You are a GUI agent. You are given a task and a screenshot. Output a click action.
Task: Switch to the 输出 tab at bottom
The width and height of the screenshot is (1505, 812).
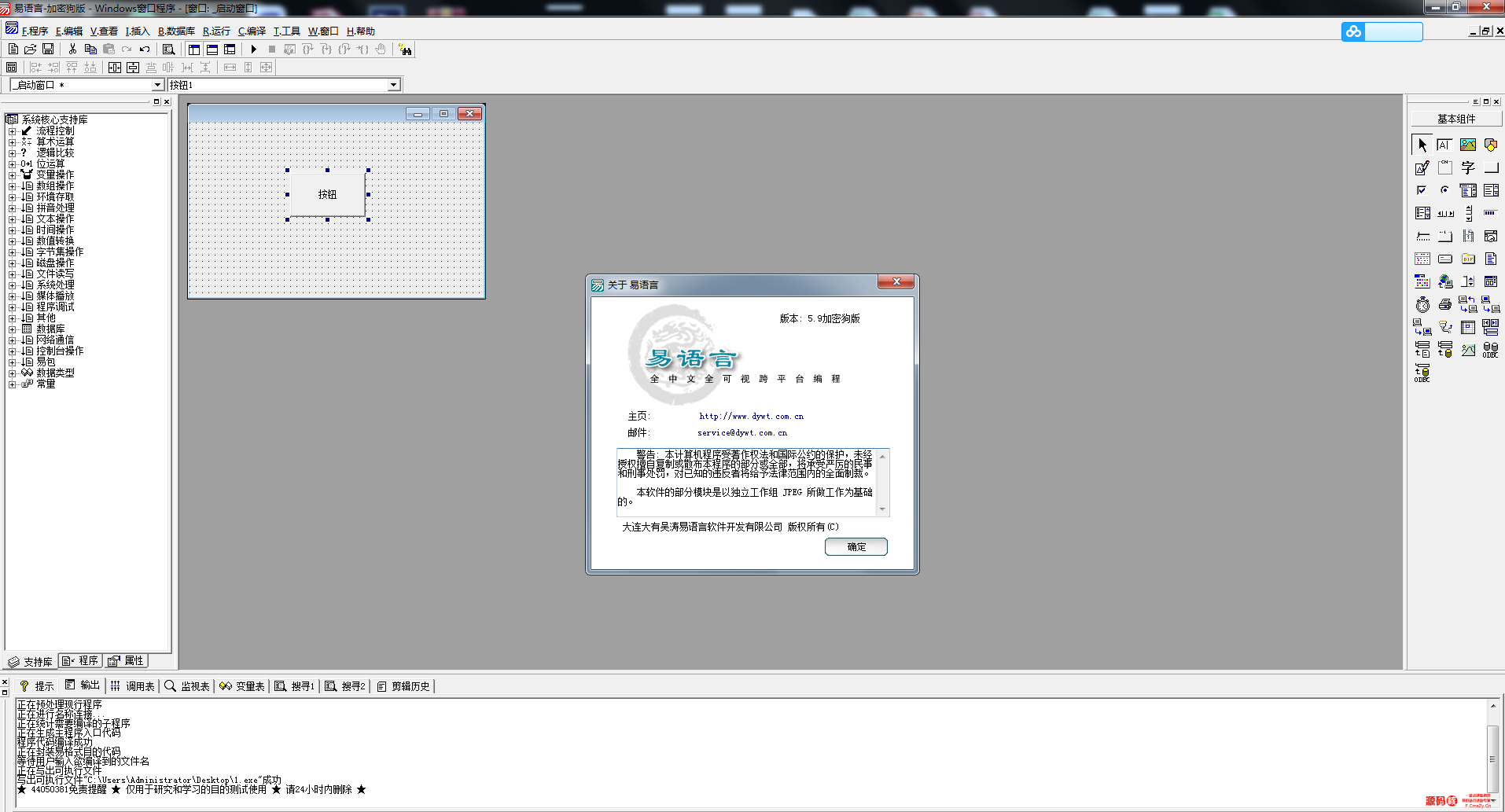coord(83,685)
